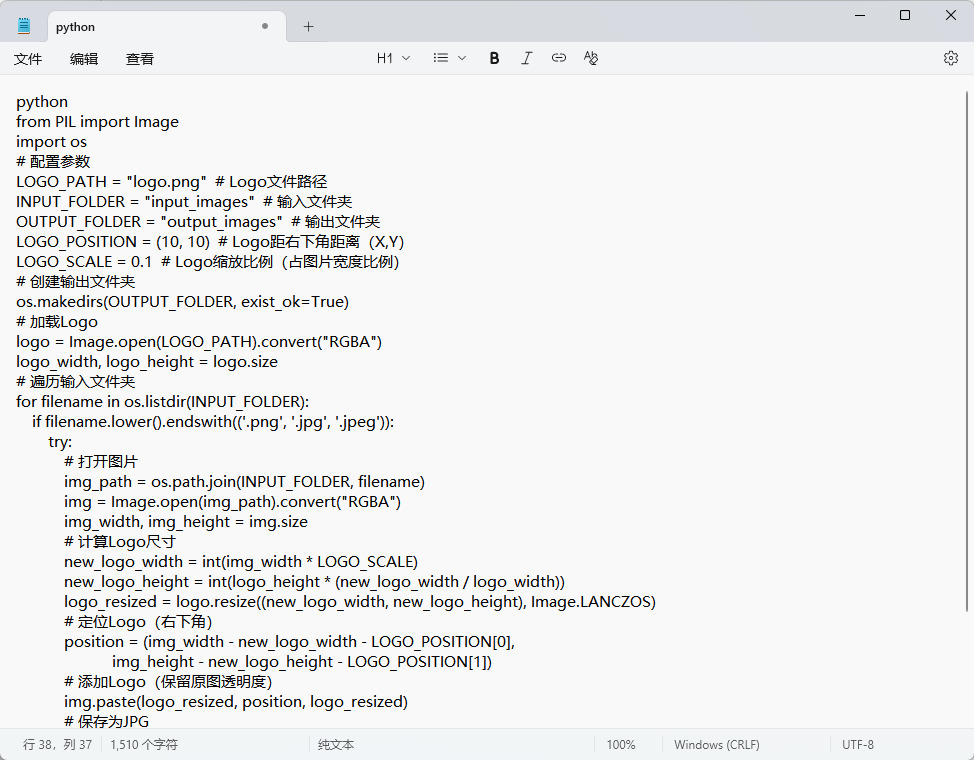Click the comment "# 遍历输入文件夹"
This screenshot has height=760, width=974.
pos(76,382)
